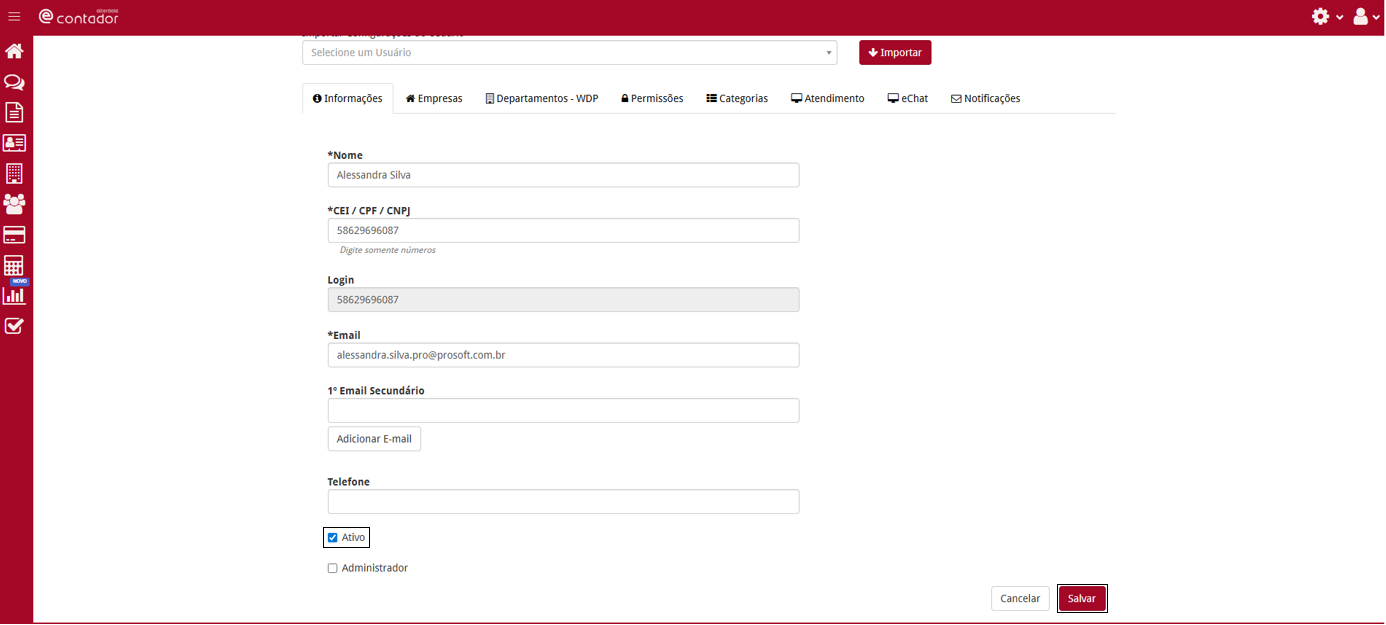Click the disabled Login field
Image resolution: width=1386 pixels, height=625 pixels.
[x=563, y=300]
